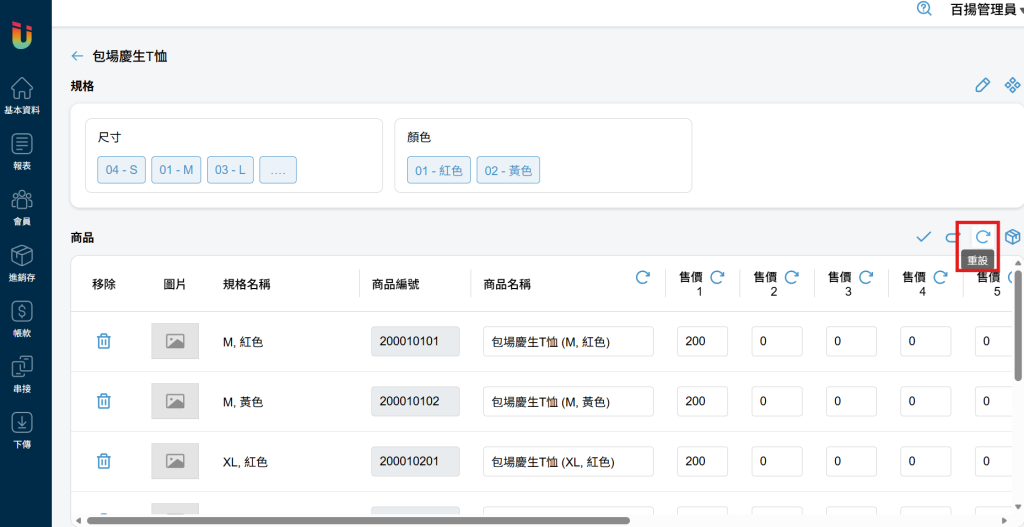Image resolution: width=1024 pixels, height=527 pixels.
Task: Click the pencil edit icon for 規格
Action: click(982, 86)
